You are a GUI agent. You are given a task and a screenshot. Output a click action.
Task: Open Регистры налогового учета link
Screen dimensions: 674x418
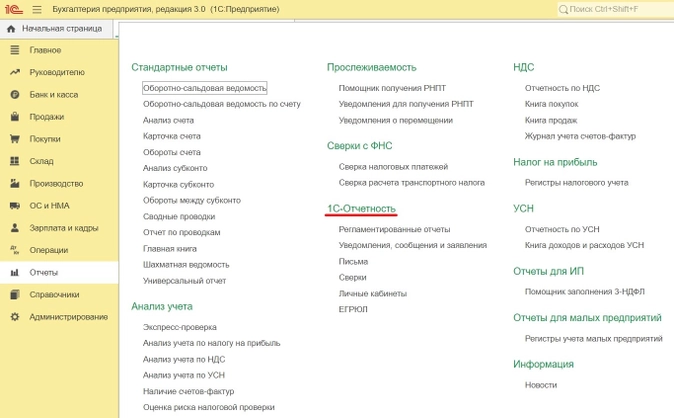click(576, 183)
